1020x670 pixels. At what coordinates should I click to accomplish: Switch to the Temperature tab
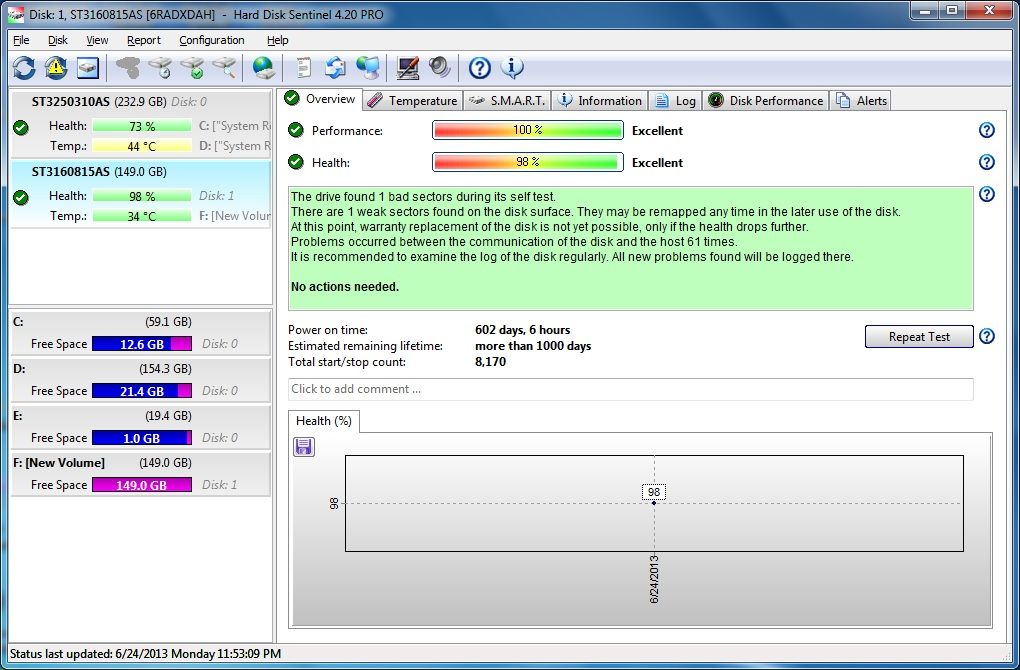pos(413,101)
